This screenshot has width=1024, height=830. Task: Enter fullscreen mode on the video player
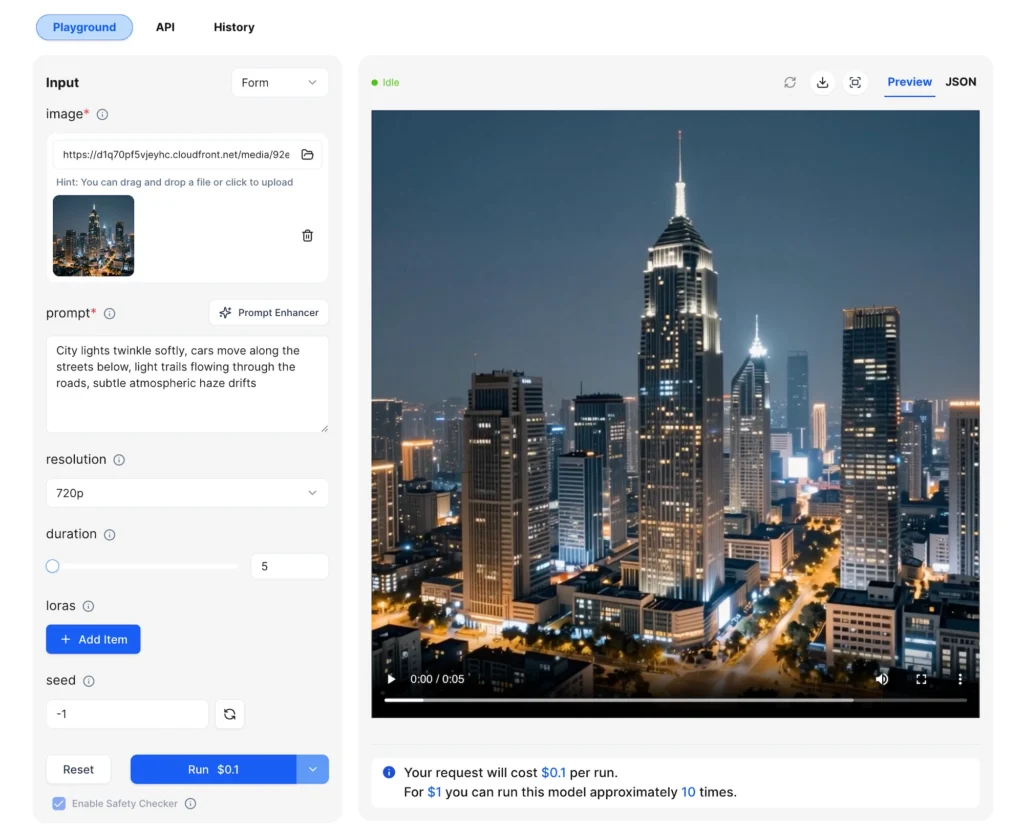pyautogui.click(x=921, y=679)
